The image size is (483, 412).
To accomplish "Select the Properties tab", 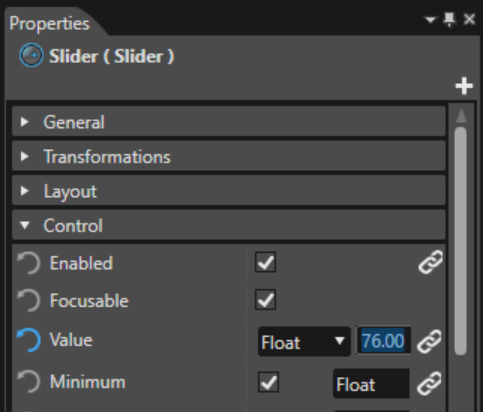I will click(x=50, y=24).
